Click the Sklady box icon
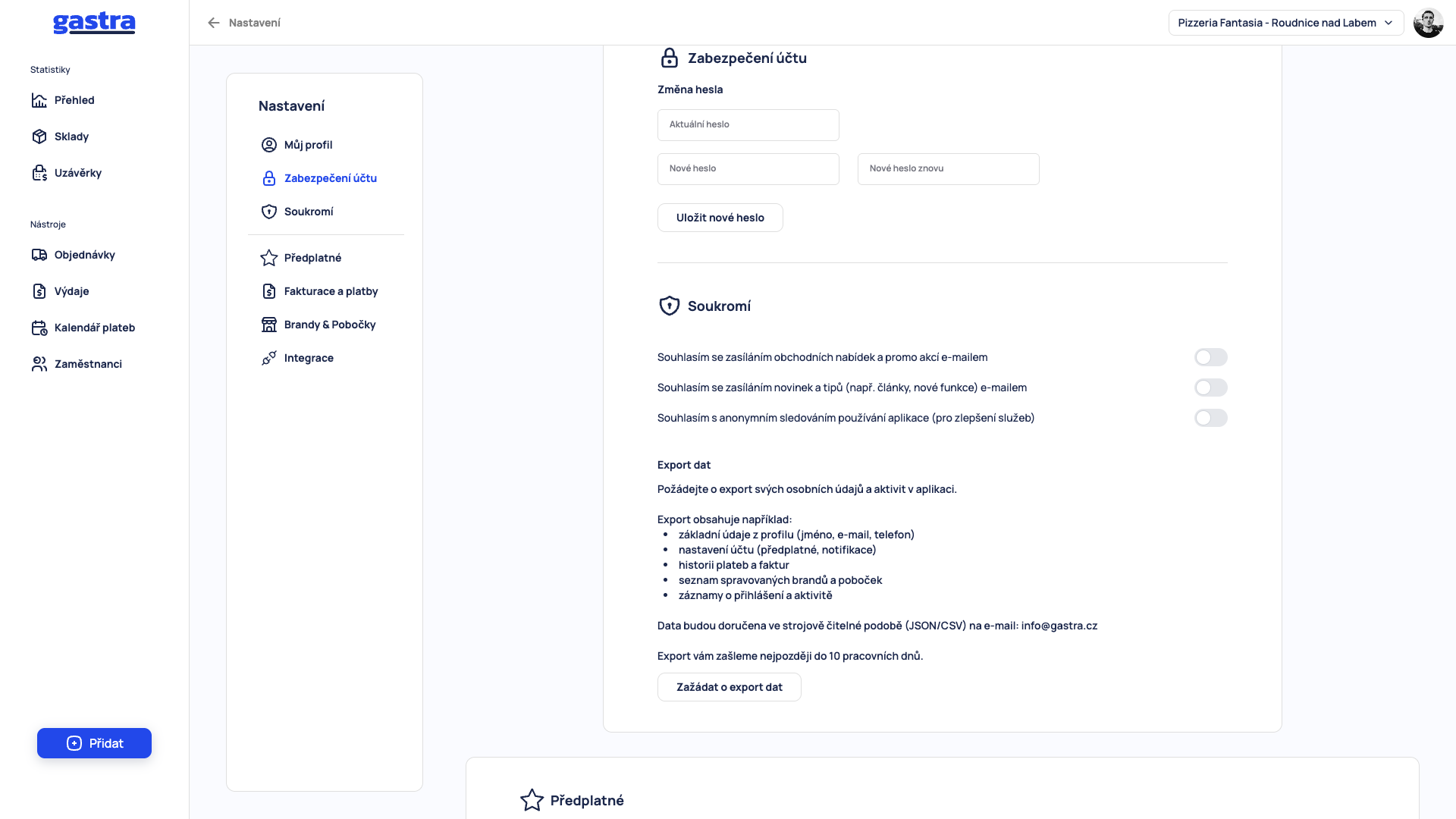1456x819 pixels. 39,136
